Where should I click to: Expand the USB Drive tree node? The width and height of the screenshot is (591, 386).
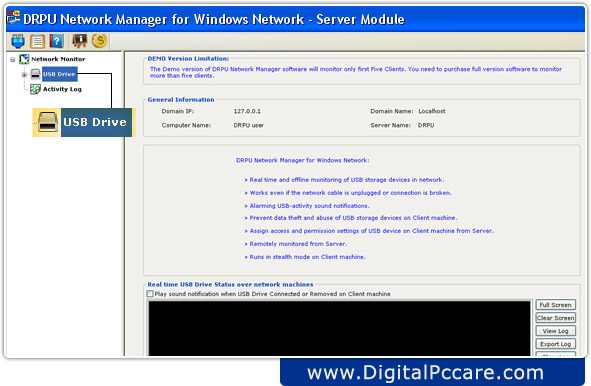[x=24, y=75]
